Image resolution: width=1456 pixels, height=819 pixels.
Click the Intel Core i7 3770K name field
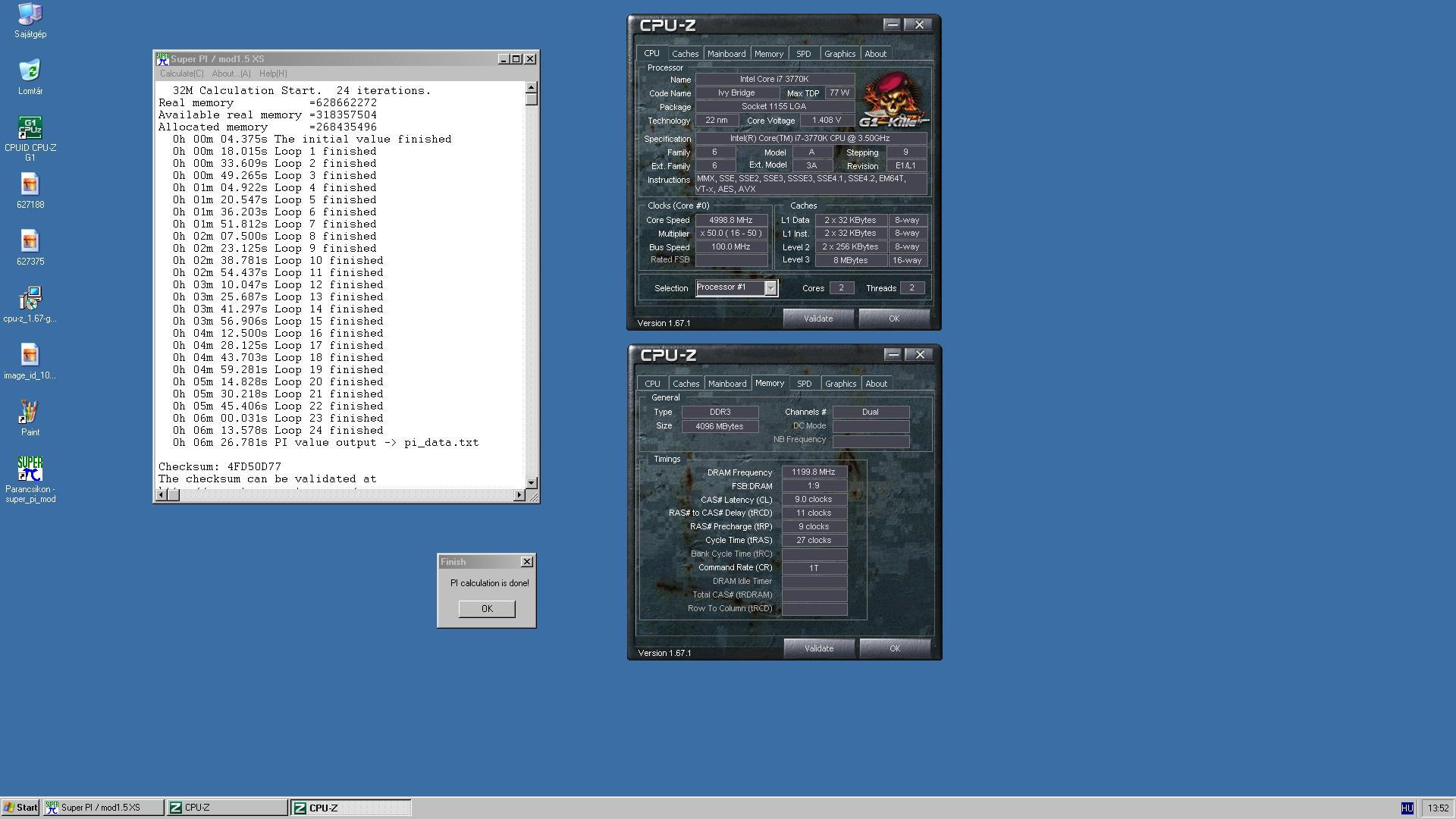[775, 79]
